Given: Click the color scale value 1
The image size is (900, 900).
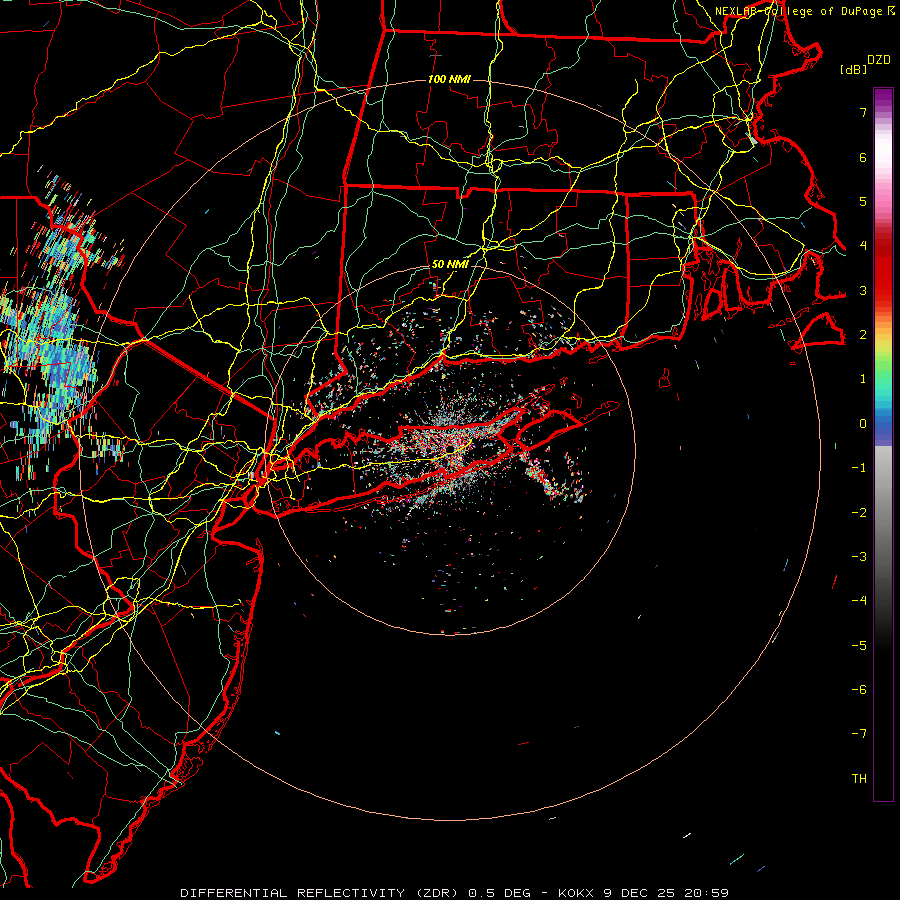Looking at the screenshot, I should tap(863, 379).
